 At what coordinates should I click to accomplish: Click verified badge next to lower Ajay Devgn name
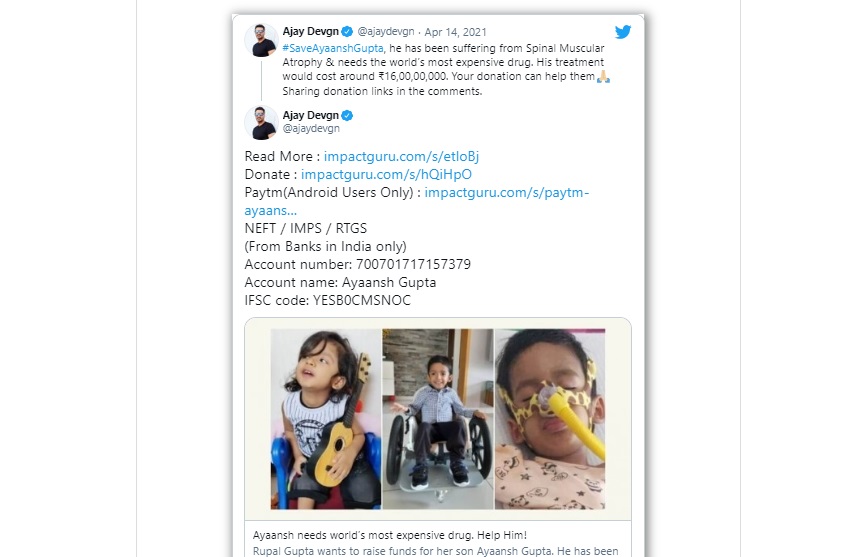click(347, 115)
